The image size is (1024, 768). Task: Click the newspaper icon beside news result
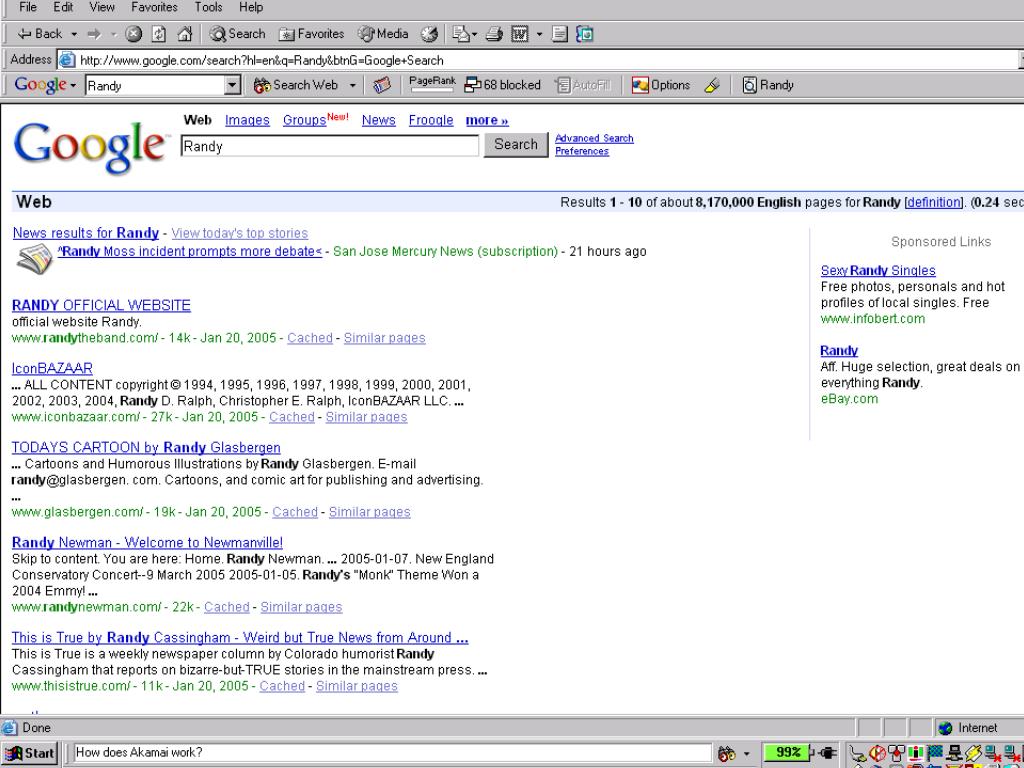34,259
